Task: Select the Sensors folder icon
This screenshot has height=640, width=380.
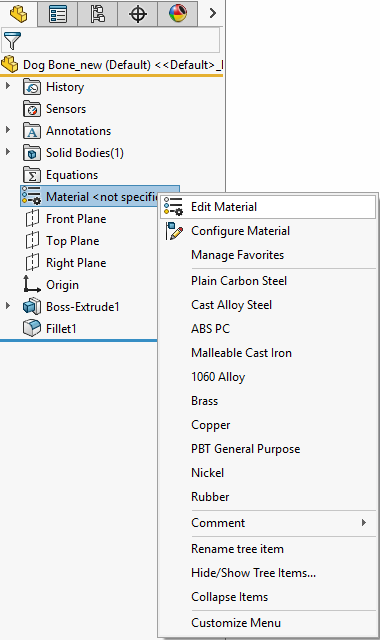Action: pyautogui.click(x=31, y=109)
